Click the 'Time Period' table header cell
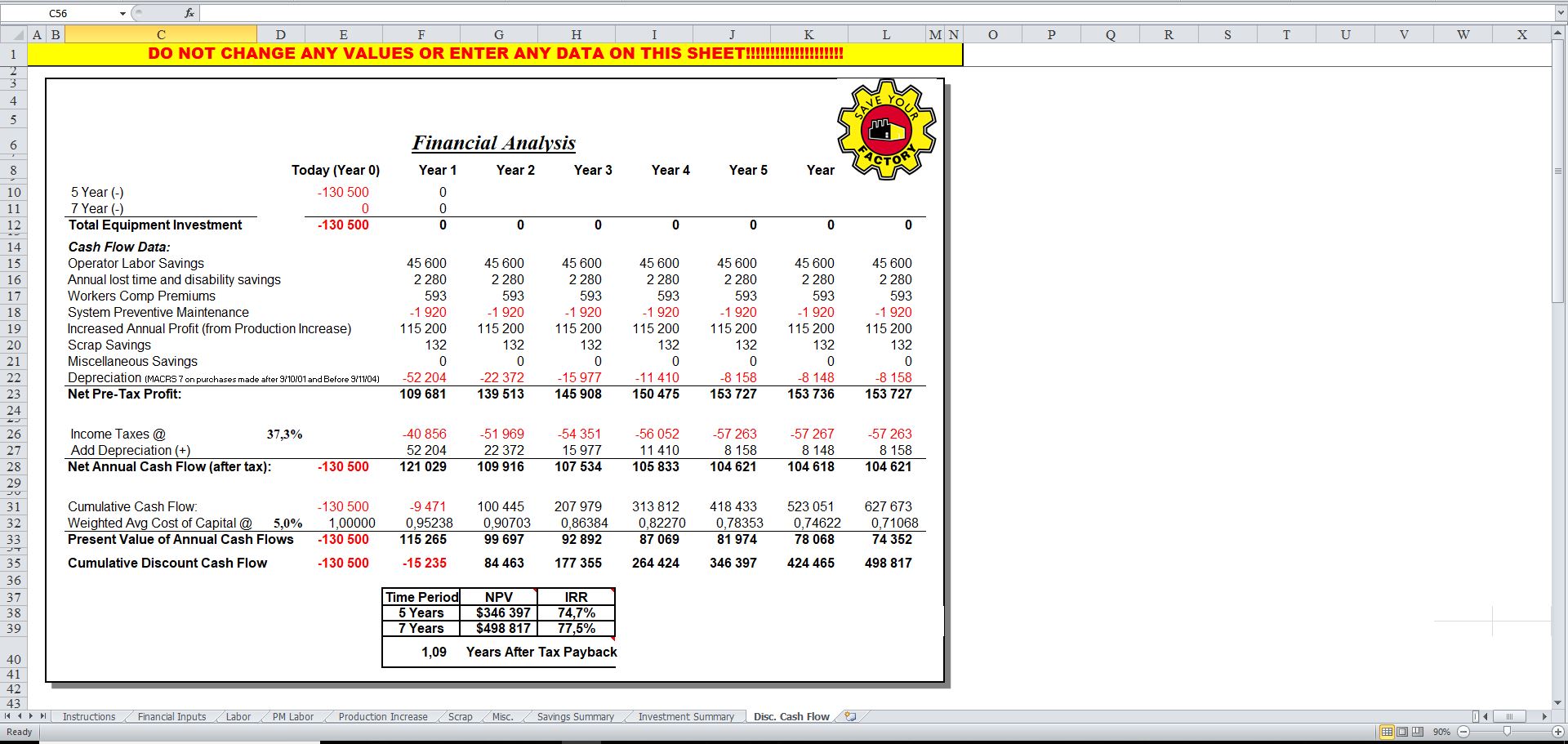The height and width of the screenshot is (744, 1568). click(x=421, y=597)
